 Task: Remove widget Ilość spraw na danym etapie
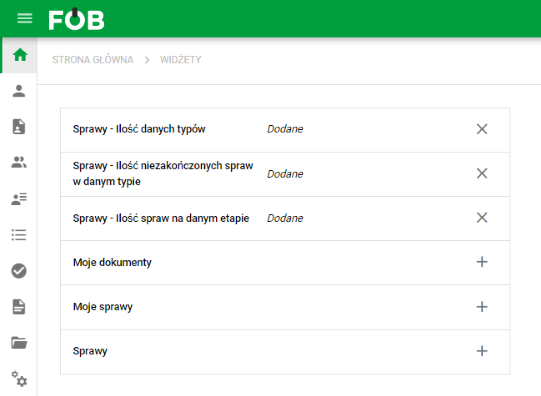482,218
